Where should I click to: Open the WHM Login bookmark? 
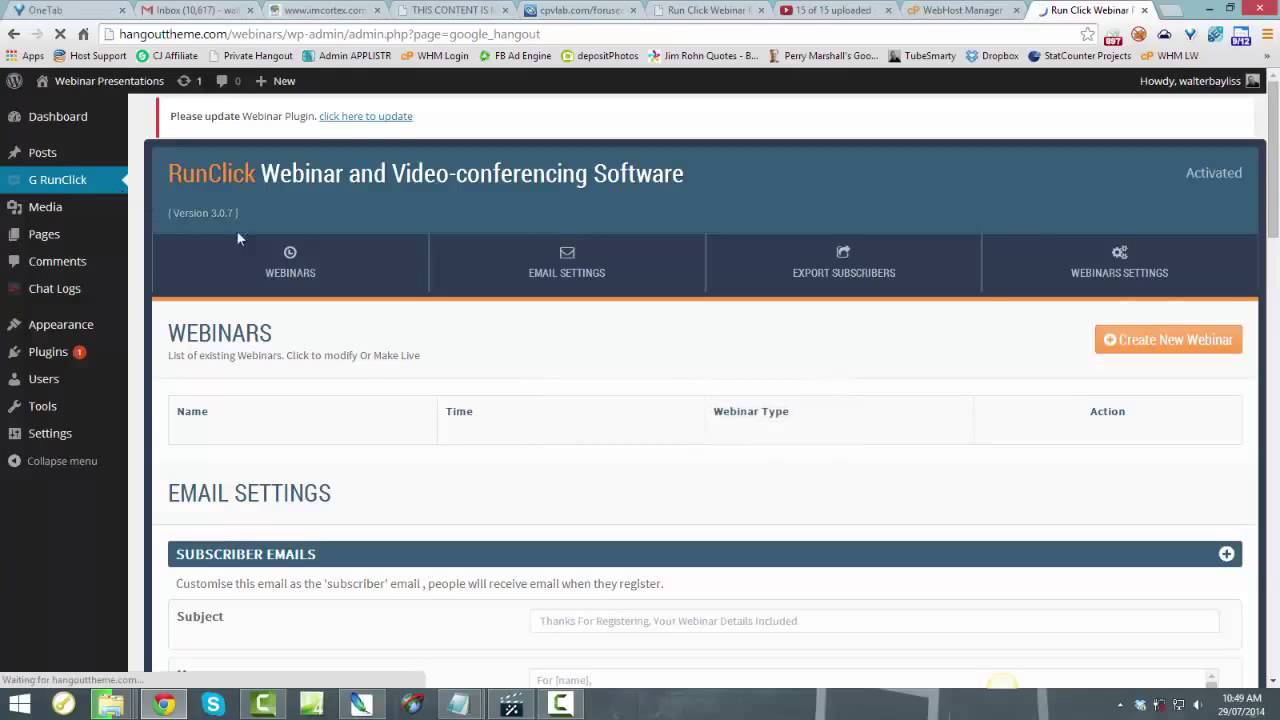(x=434, y=56)
